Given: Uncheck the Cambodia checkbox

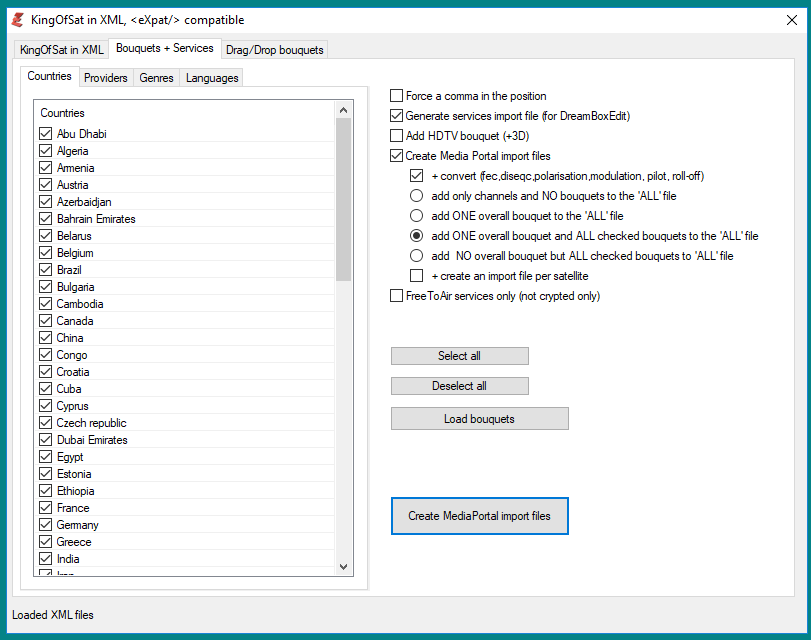Looking at the screenshot, I should point(46,304).
